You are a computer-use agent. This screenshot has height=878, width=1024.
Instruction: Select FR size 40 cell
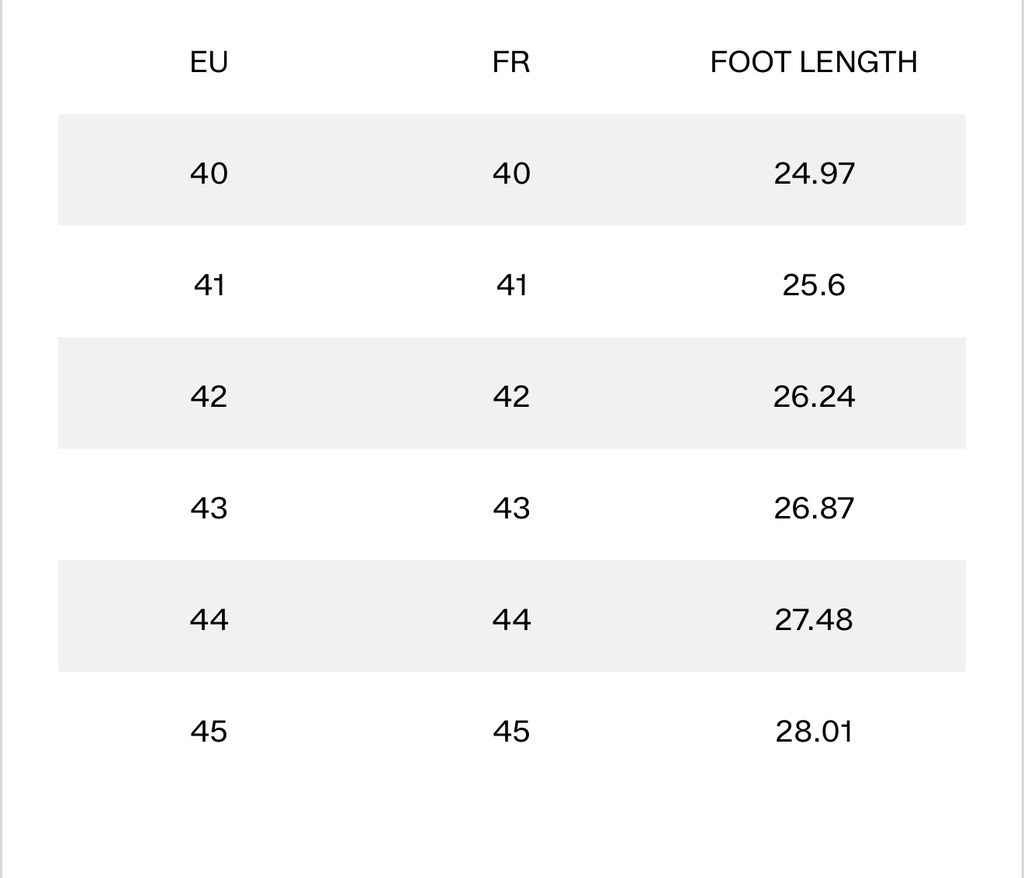(x=511, y=173)
